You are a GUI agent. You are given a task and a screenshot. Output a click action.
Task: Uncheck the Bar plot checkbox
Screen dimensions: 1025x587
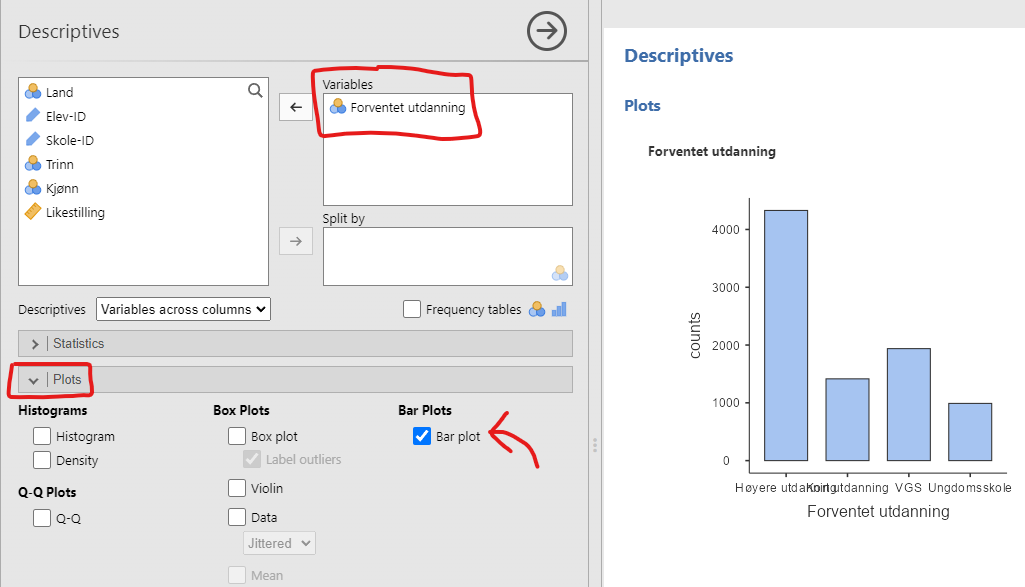click(422, 436)
